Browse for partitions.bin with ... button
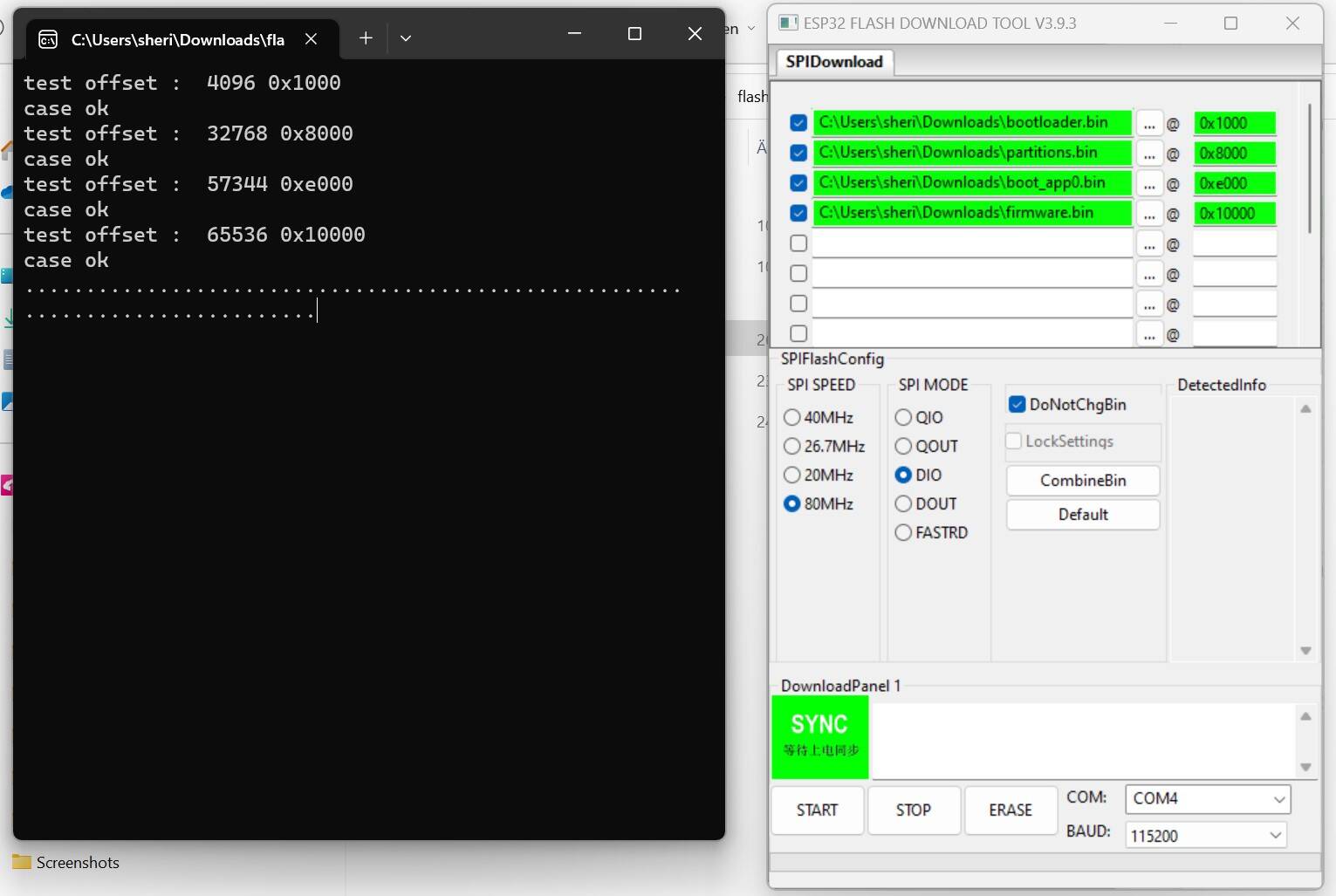Viewport: 1336px width, 896px height. coord(1149,154)
